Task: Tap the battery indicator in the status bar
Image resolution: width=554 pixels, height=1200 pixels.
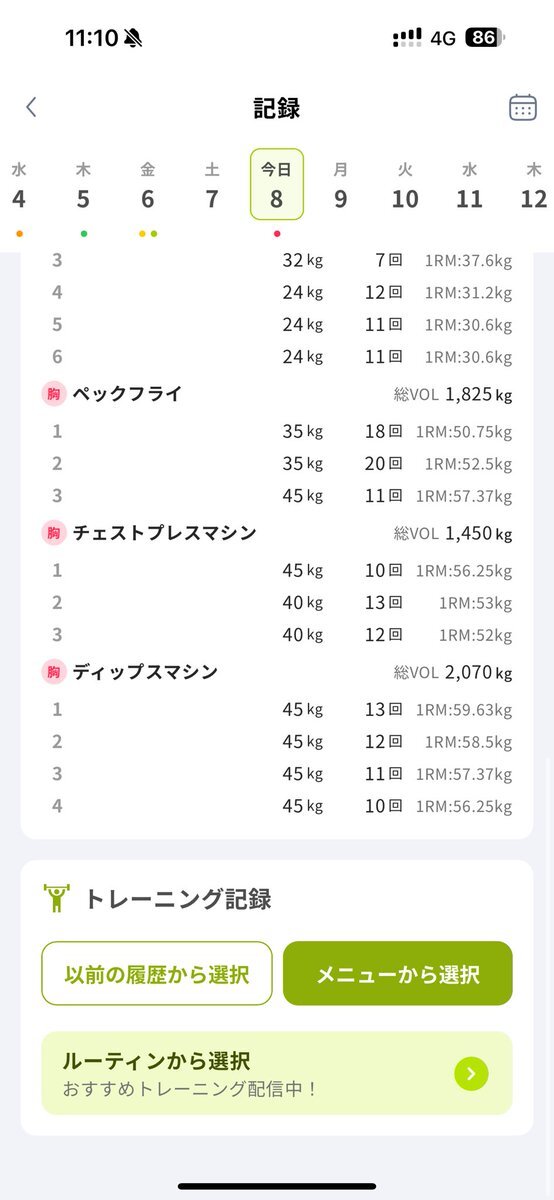Action: pos(484,38)
